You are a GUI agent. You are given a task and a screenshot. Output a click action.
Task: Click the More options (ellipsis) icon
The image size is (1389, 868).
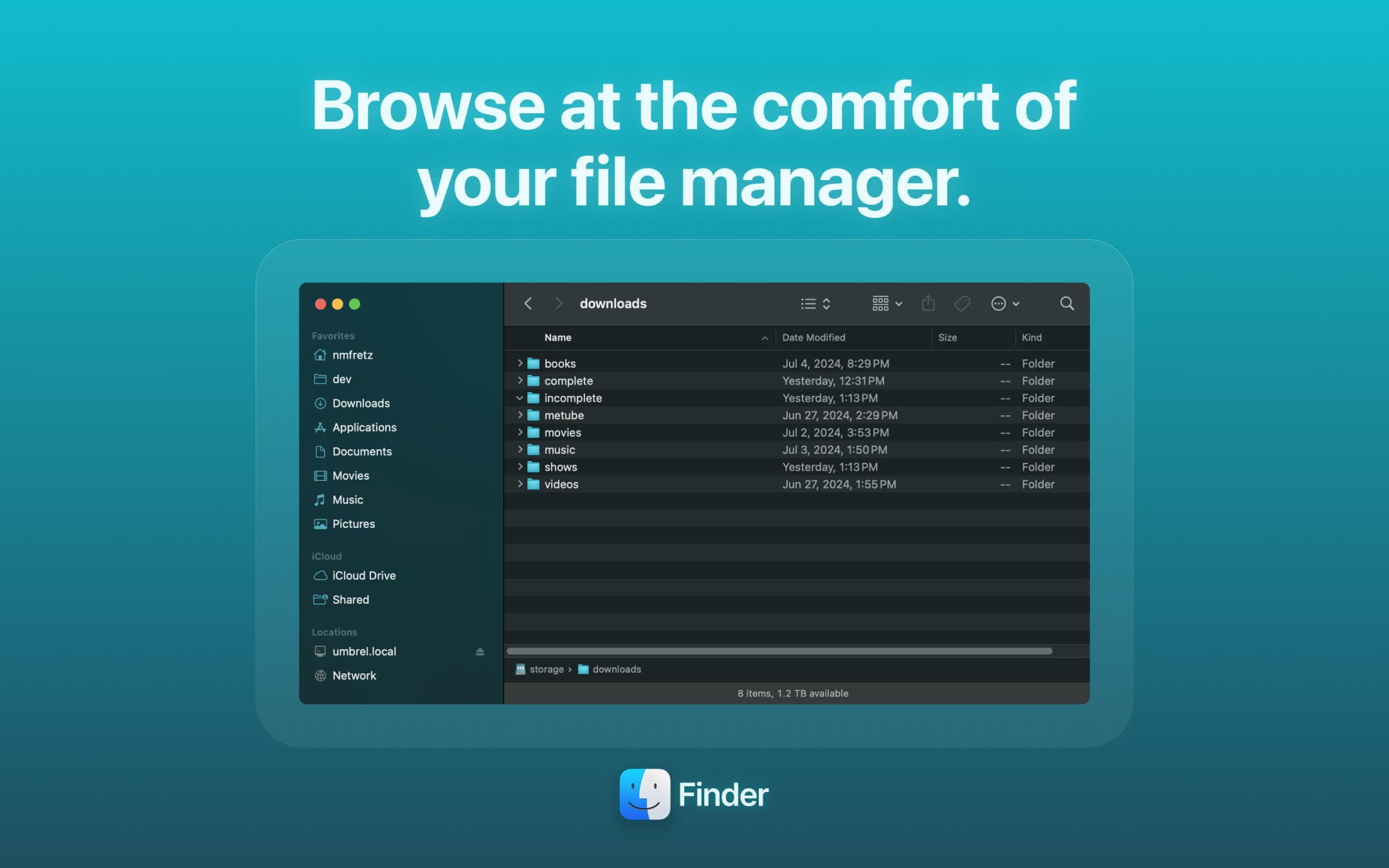[1000, 303]
